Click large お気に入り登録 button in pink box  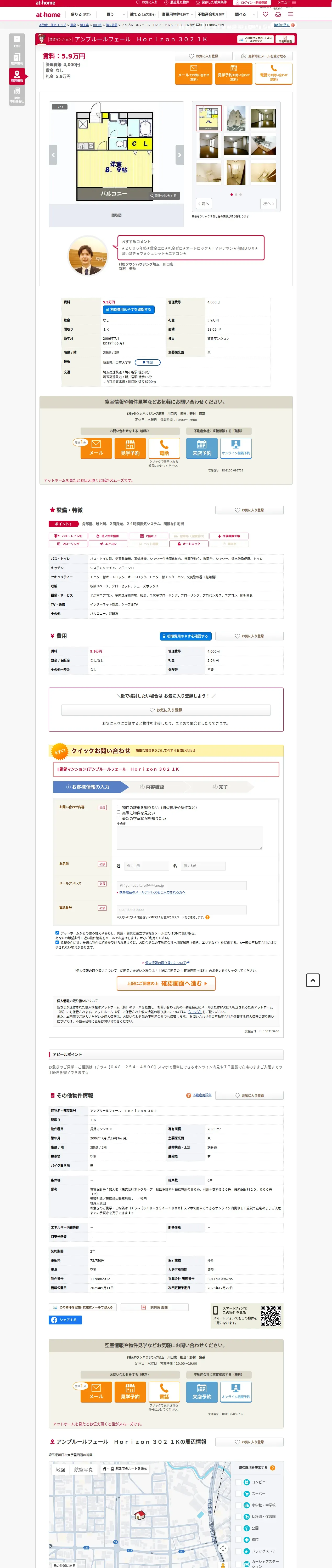[x=166, y=710]
